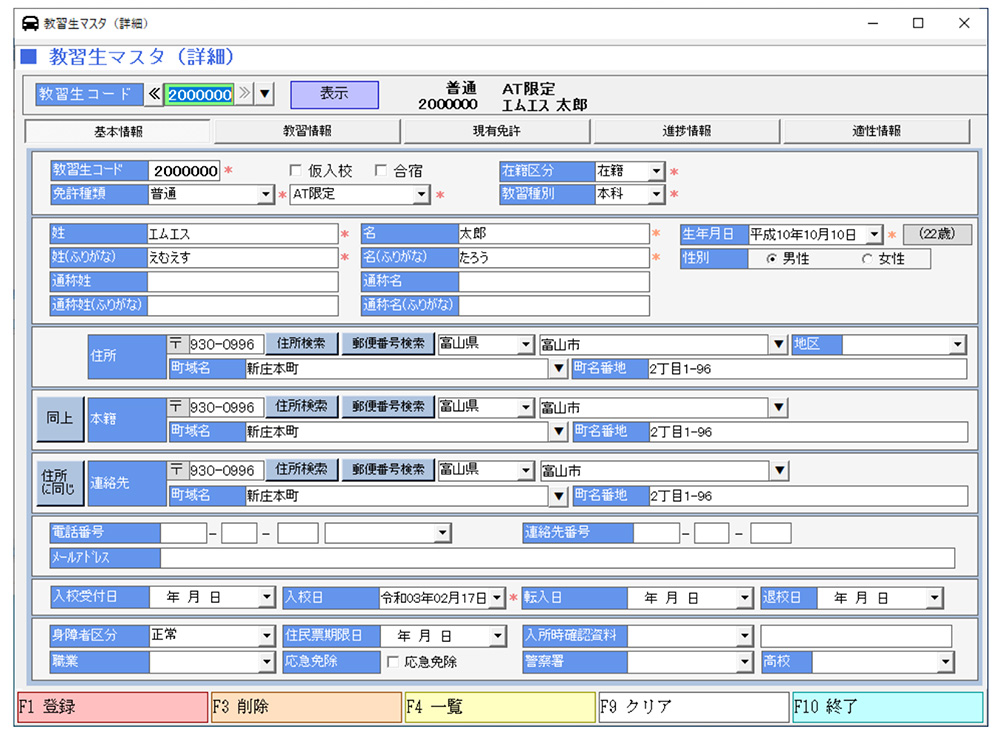The height and width of the screenshot is (736, 1000).
Task: Click the 住所 町名番地 field
Action: pos(807,369)
